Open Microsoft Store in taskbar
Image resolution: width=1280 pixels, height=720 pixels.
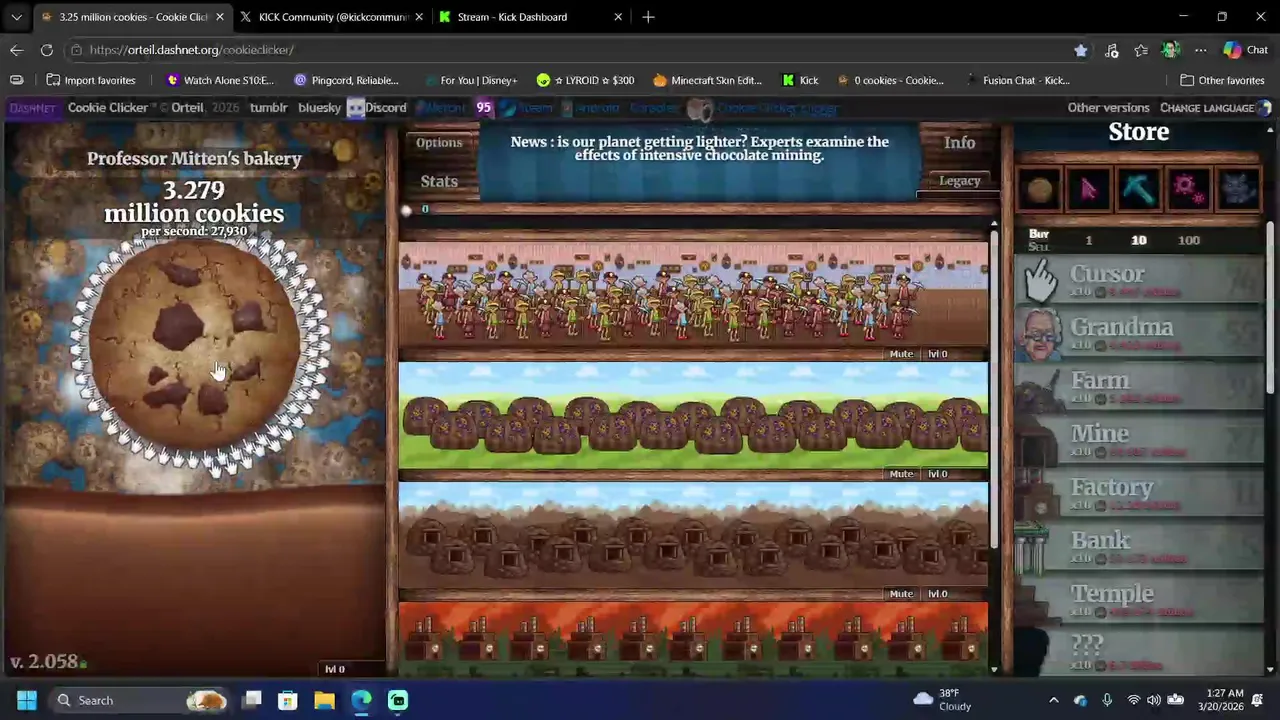287,700
